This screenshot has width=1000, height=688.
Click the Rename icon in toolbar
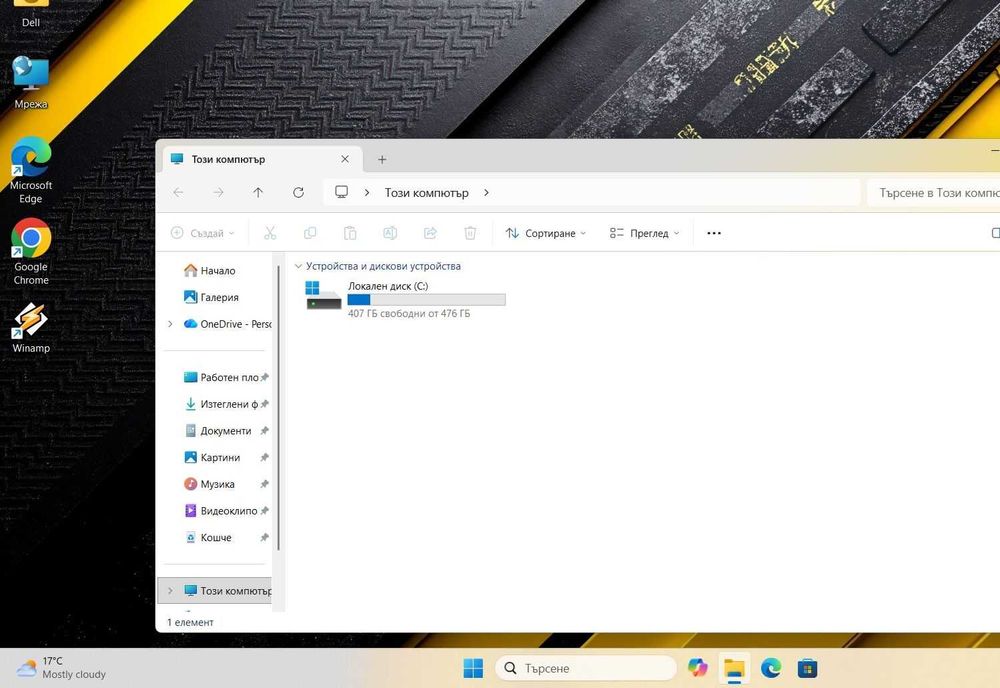[390, 233]
